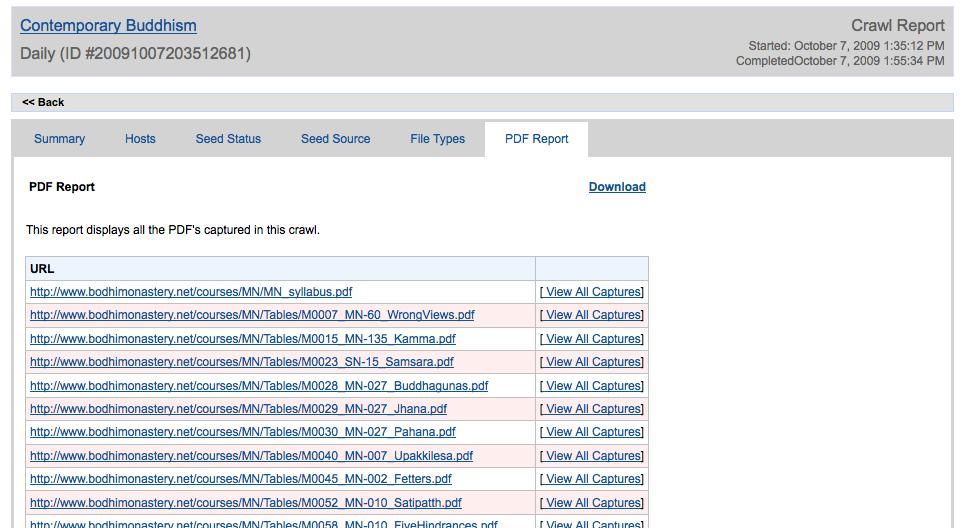Select the PDF Report tab
This screenshot has height=528, width=962.
pos(536,139)
